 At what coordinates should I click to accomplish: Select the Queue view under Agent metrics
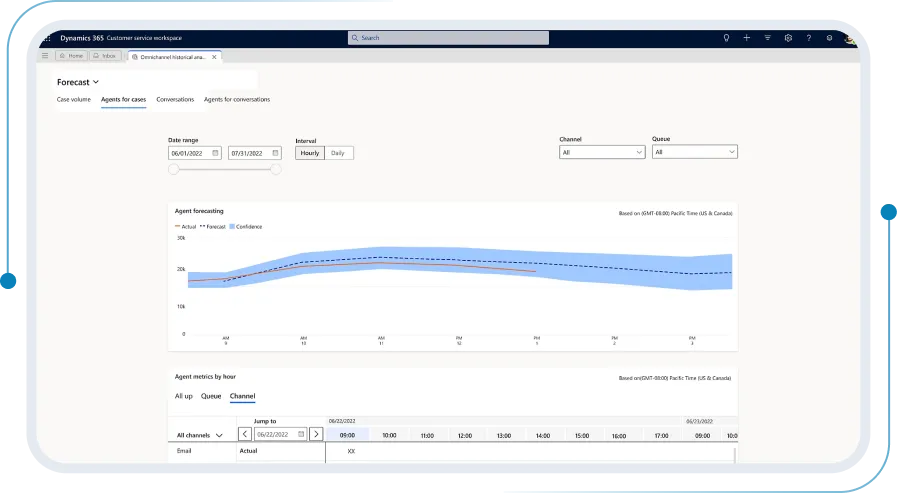coord(211,396)
